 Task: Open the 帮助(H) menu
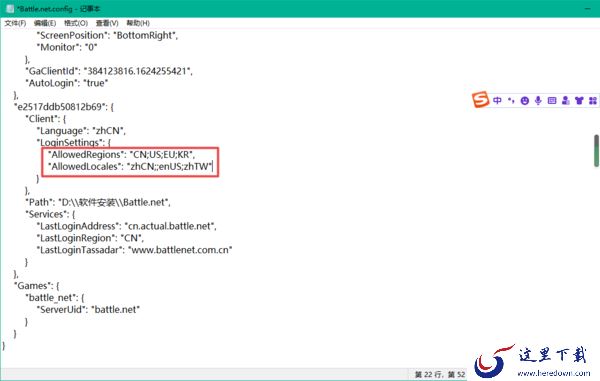pyautogui.click(x=138, y=23)
